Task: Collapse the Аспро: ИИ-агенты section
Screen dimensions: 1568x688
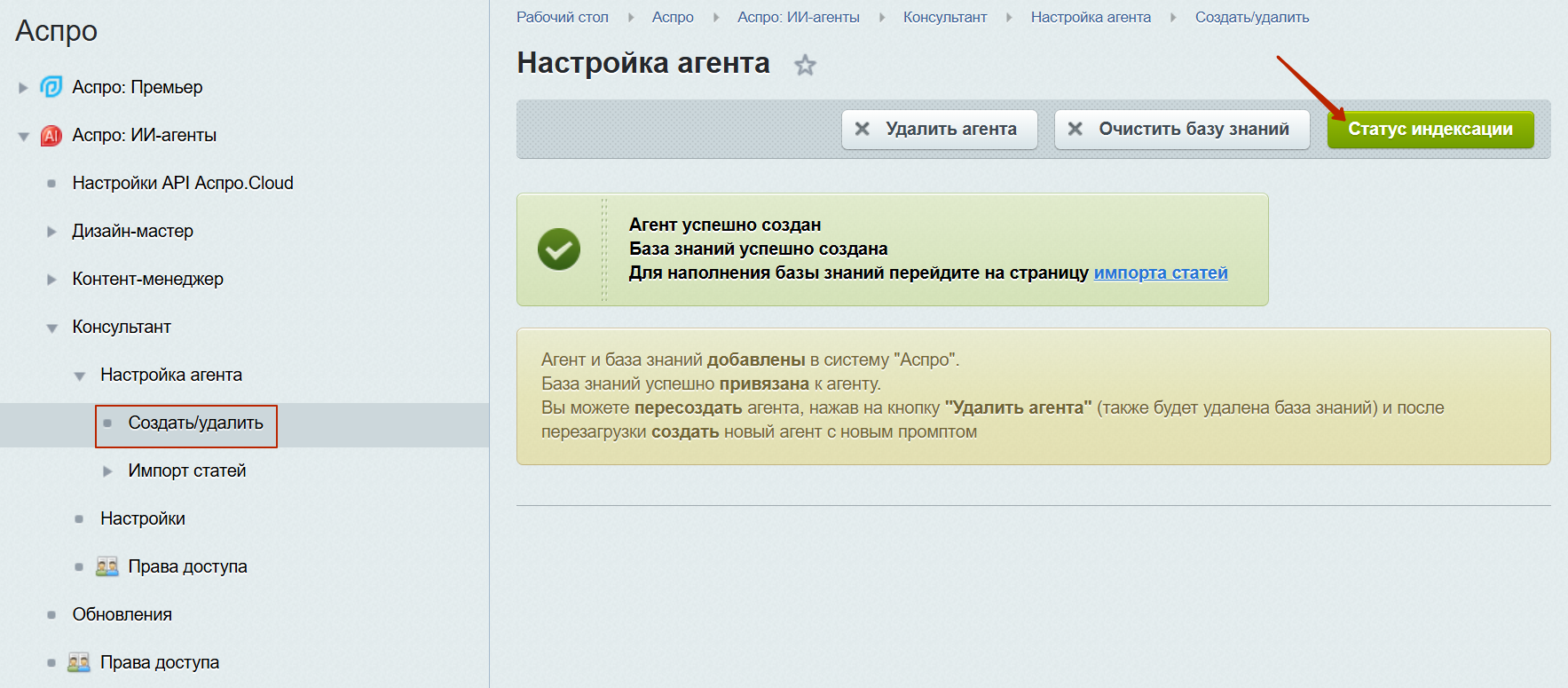Action: pyautogui.click(x=23, y=136)
